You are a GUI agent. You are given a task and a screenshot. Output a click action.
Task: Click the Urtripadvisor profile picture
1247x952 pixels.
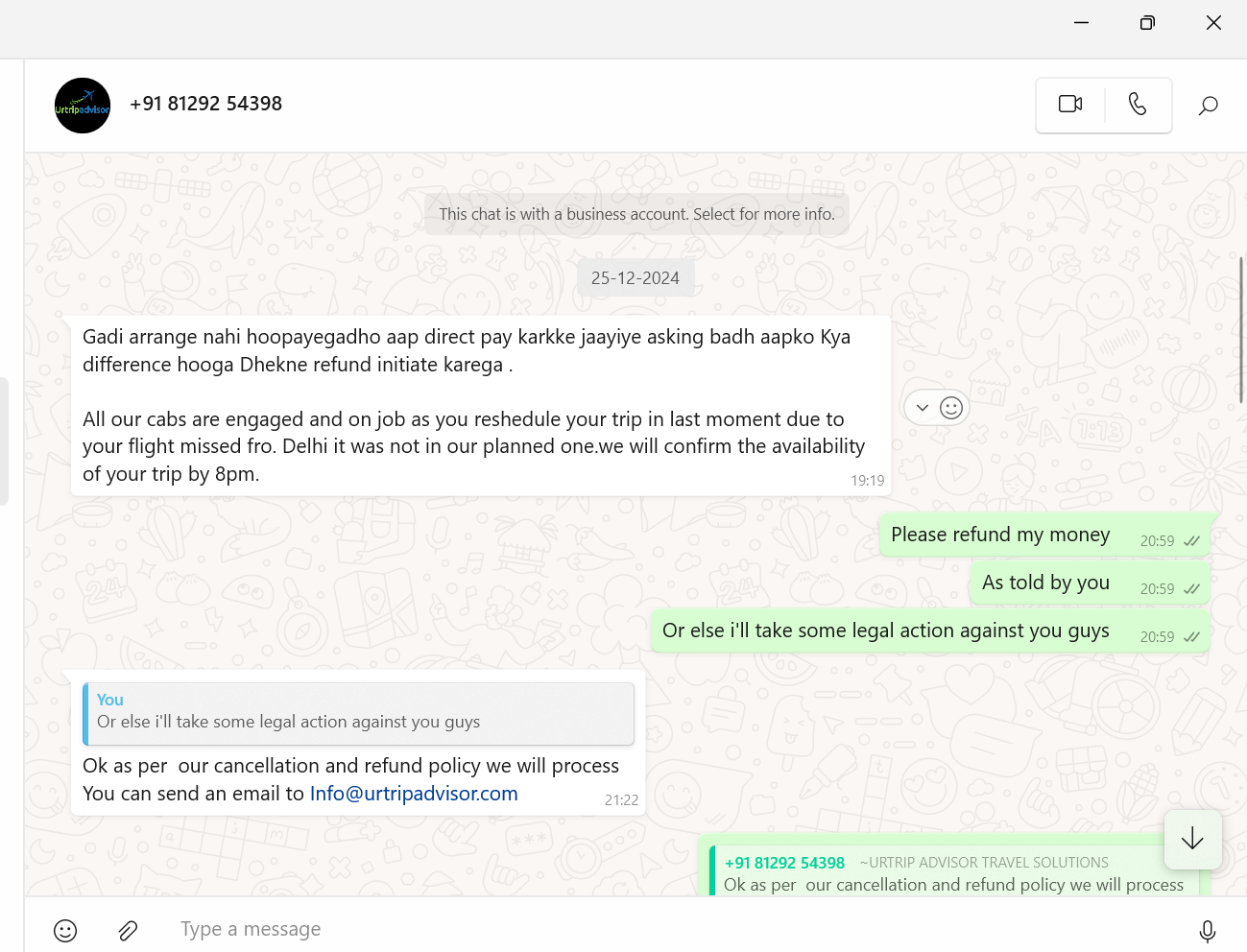[83, 106]
